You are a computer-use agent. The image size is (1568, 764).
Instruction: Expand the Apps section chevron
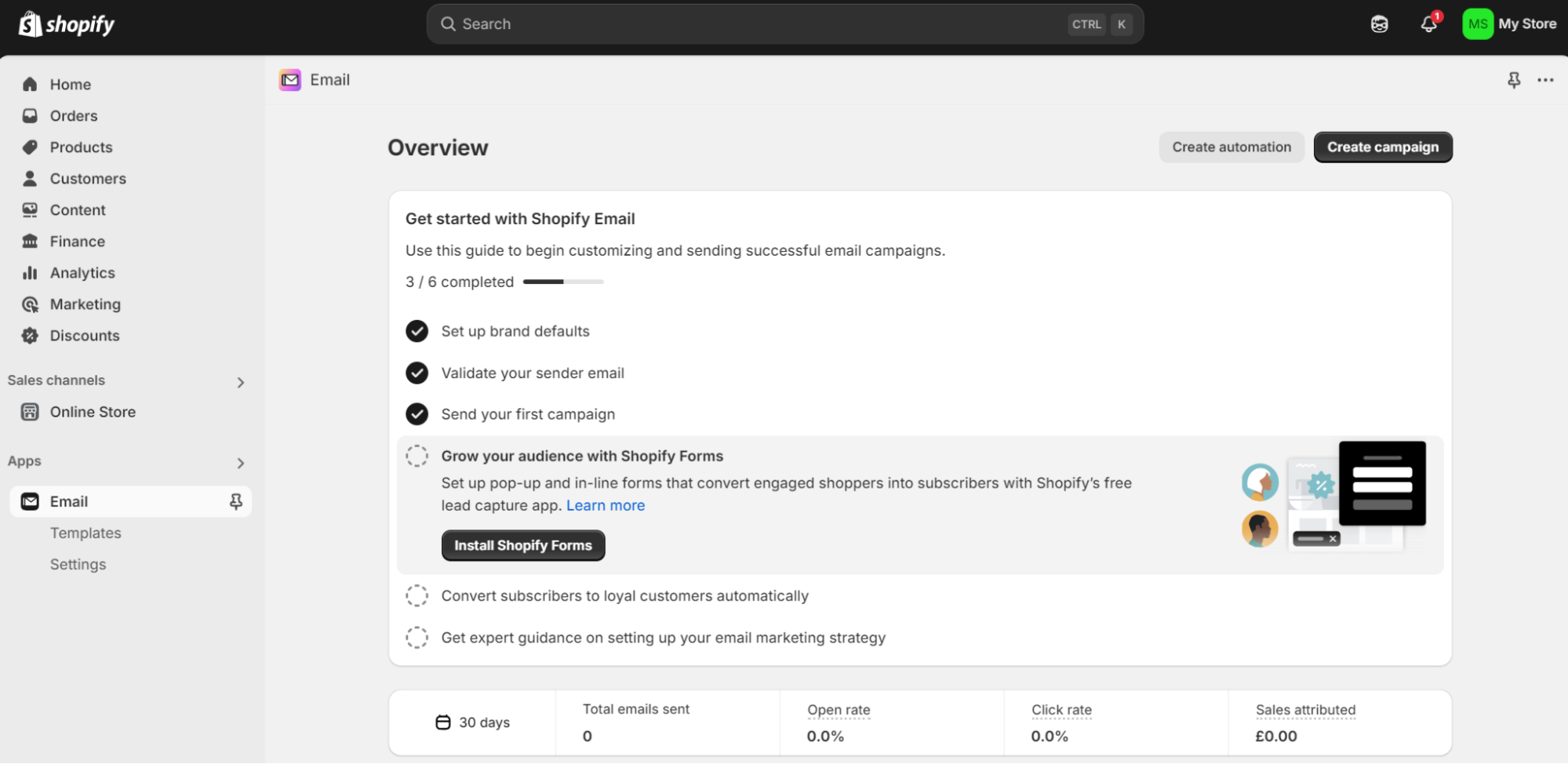[241, 463]
